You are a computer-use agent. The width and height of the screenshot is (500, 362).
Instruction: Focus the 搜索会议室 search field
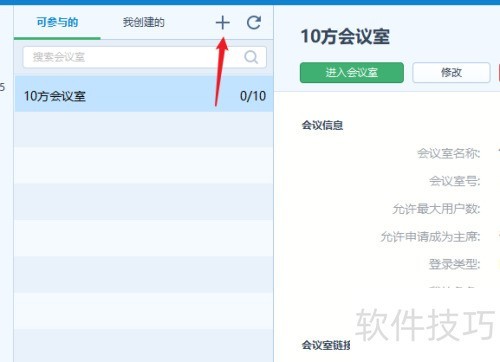(144, 57)
